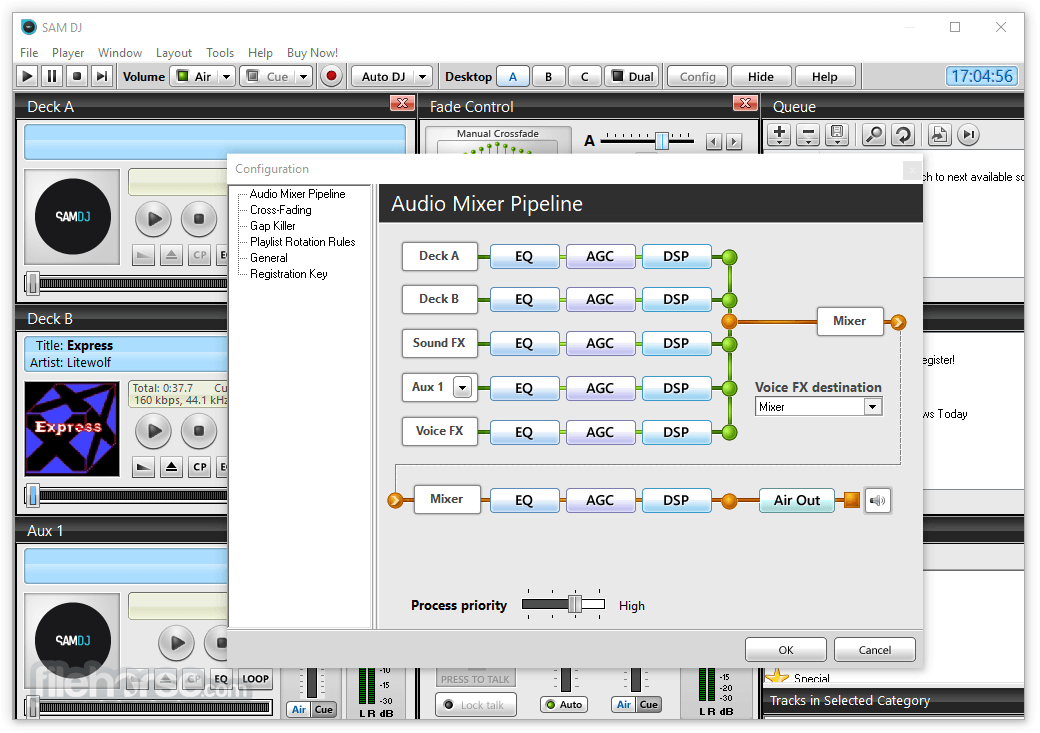Click Deck A EQ pipeline button
Viewport: 1040px width, 733px height.
(524, 256)
